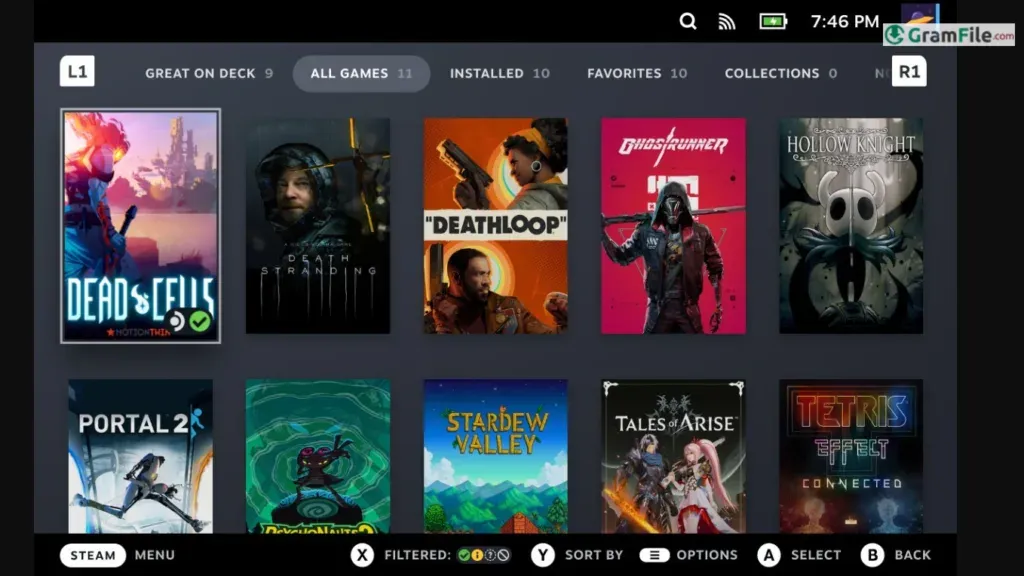Image resolution: width=1024 pixels, height=576 pixels.
Task: Click the 7:46 PM clock
Action: coord(845,22)
